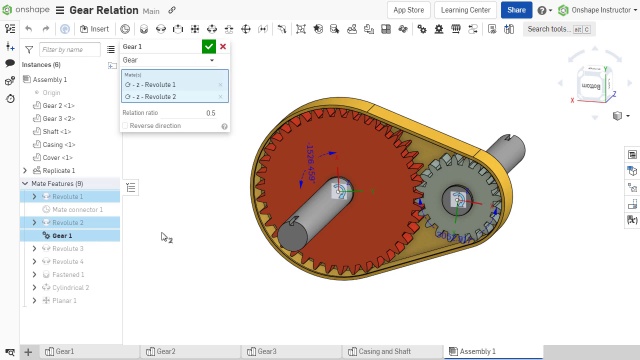Enable the Reverse direction checkbox
The image size is (640, 360).
(125, 126)
